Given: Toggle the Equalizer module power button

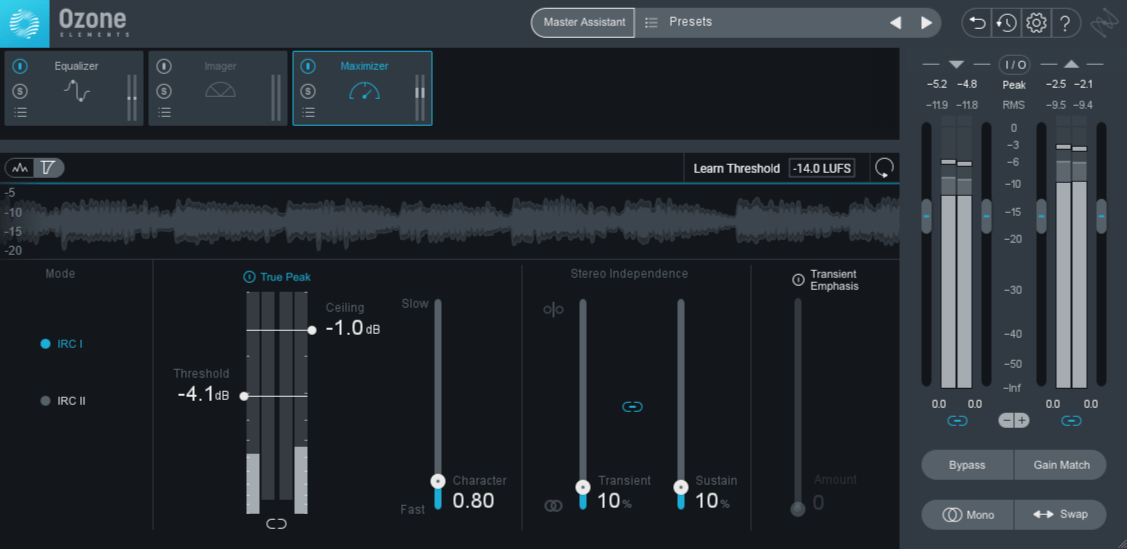Looking at the screenshot, I should pyautogui.click(x=21, y=66).
